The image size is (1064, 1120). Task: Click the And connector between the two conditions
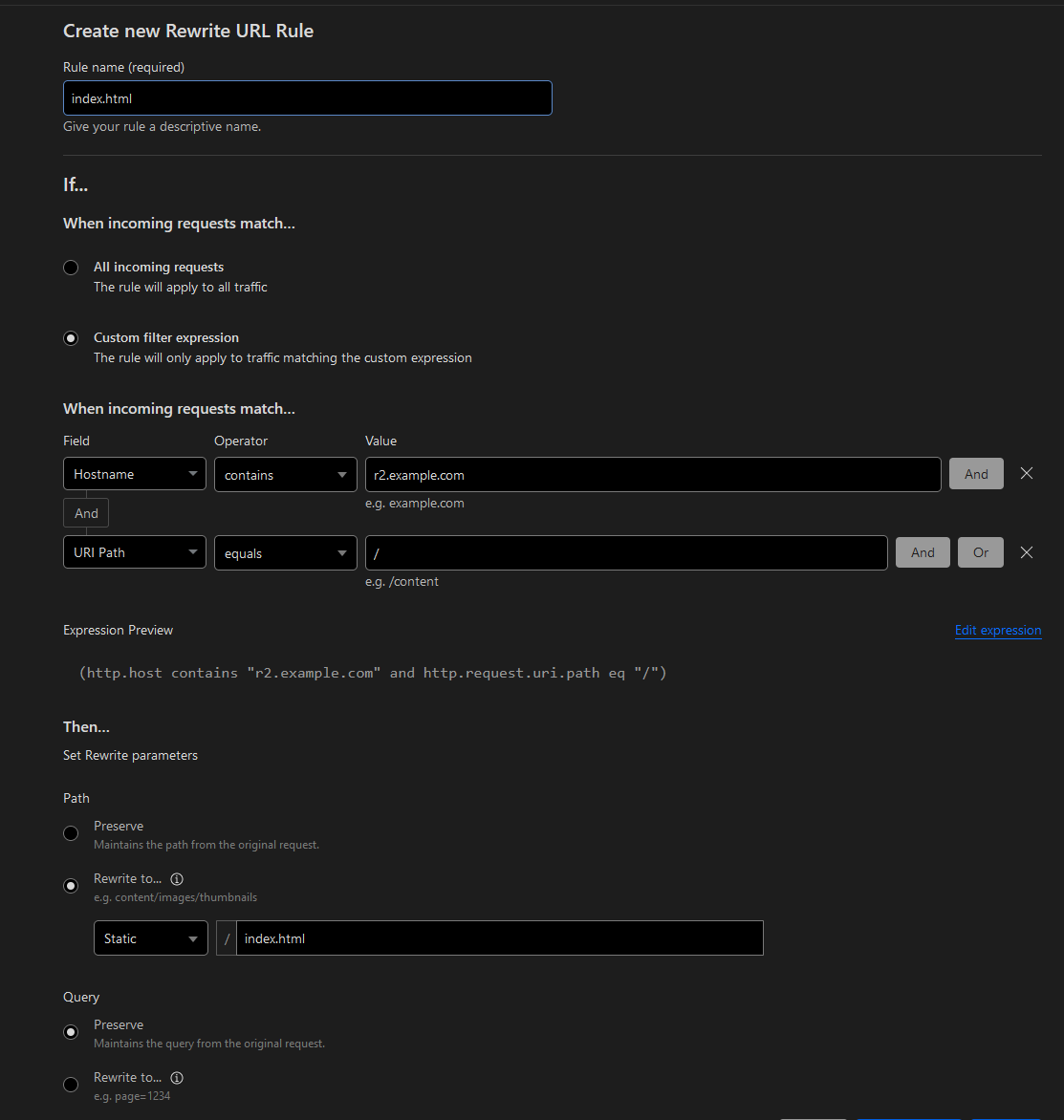[x=85, y=512]
